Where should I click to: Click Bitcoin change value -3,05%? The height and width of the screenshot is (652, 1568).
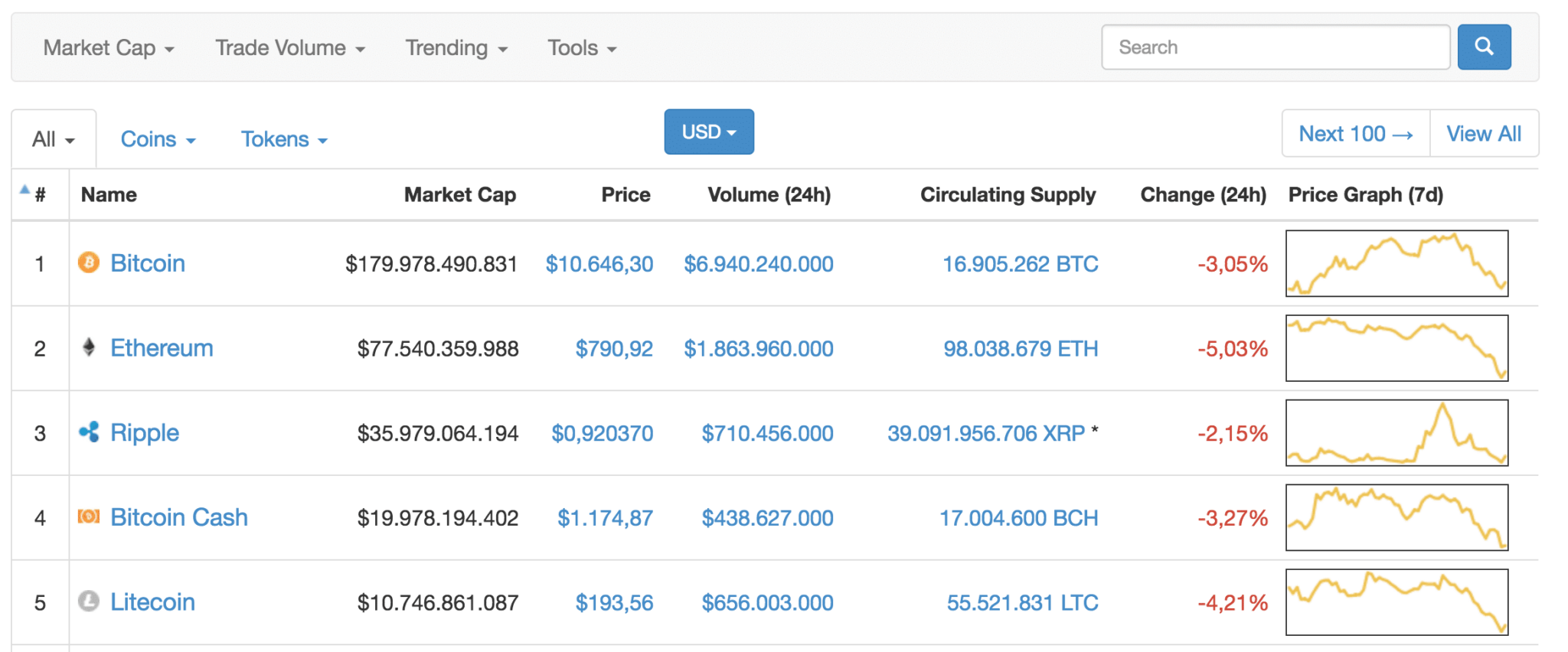[1233, 264]
